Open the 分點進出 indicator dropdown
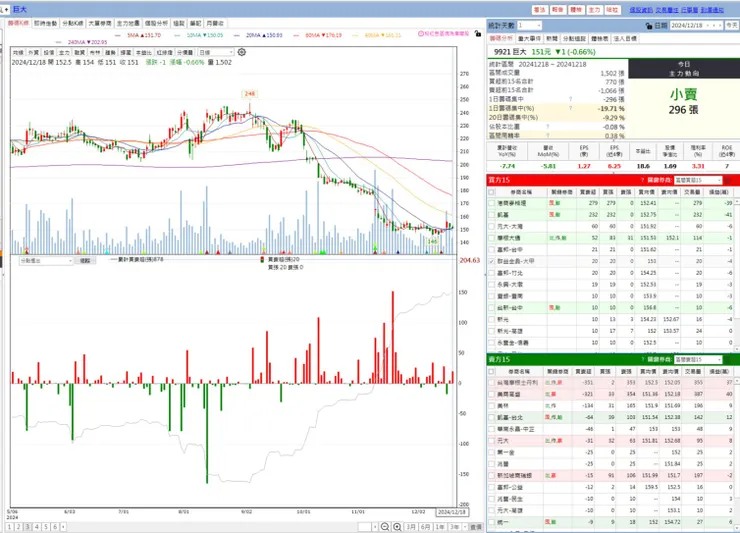This screenshot has height=533, width=740. tap(46, 261)
